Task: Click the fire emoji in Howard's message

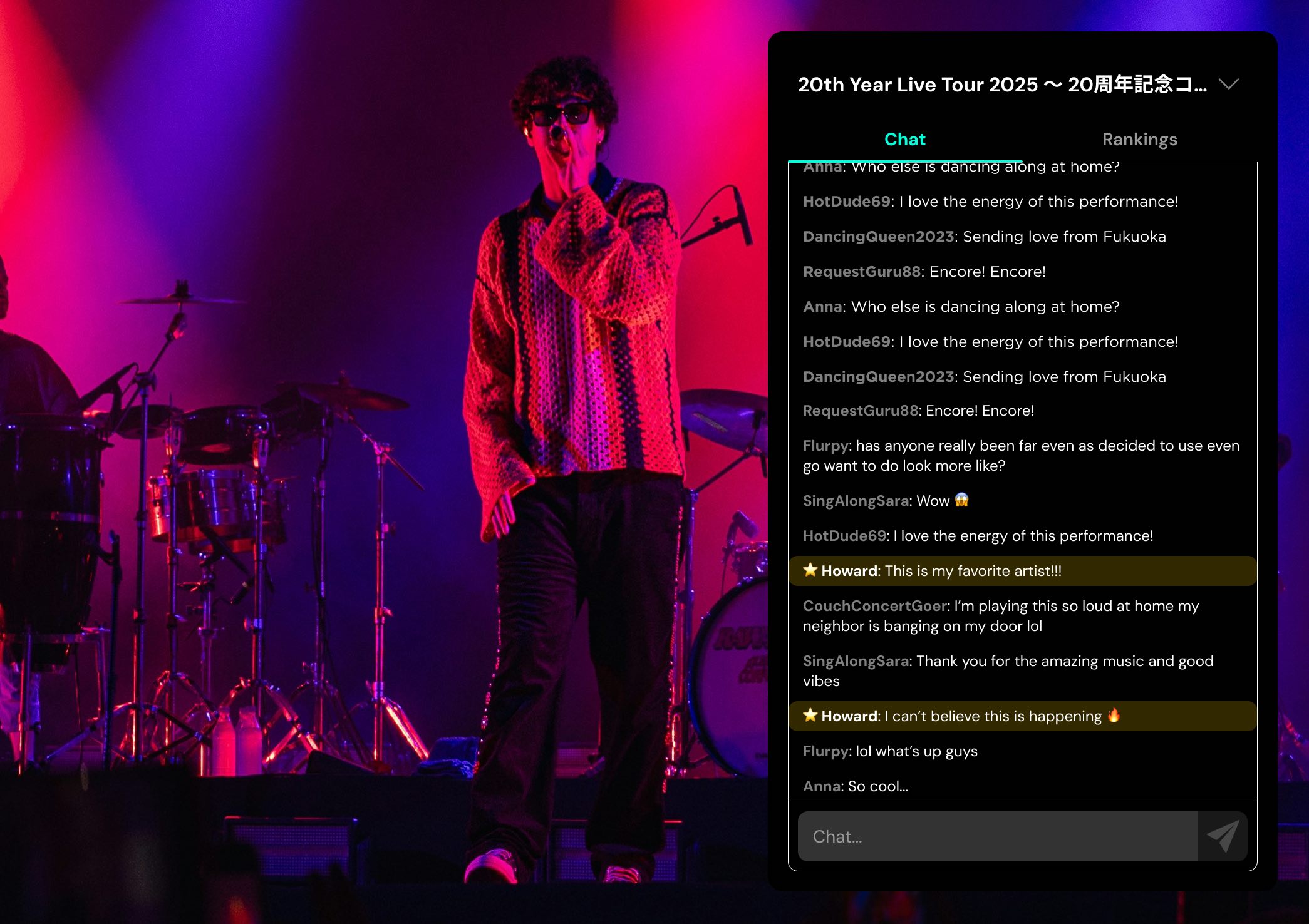Action: point(1114,715)
